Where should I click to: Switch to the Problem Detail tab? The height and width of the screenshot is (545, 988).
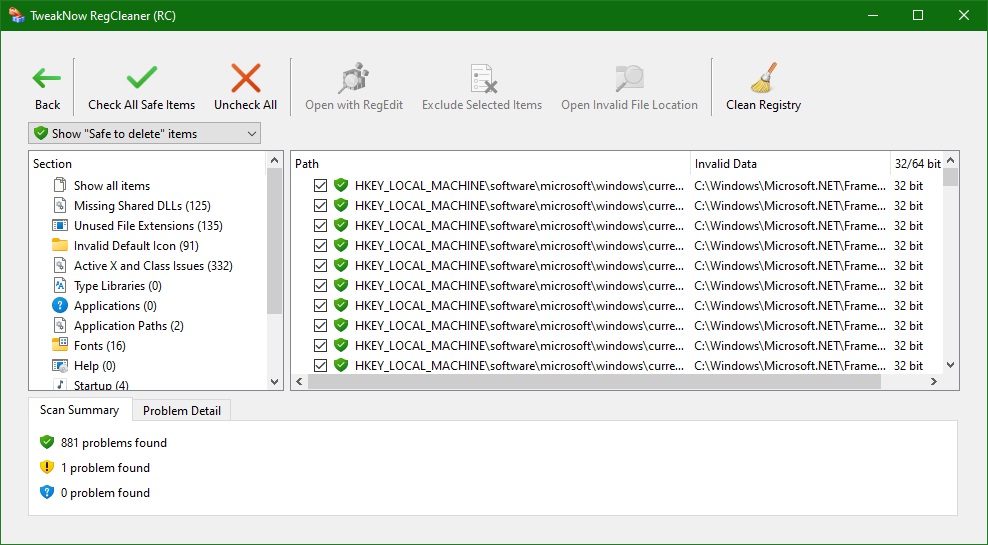[181, 411]
